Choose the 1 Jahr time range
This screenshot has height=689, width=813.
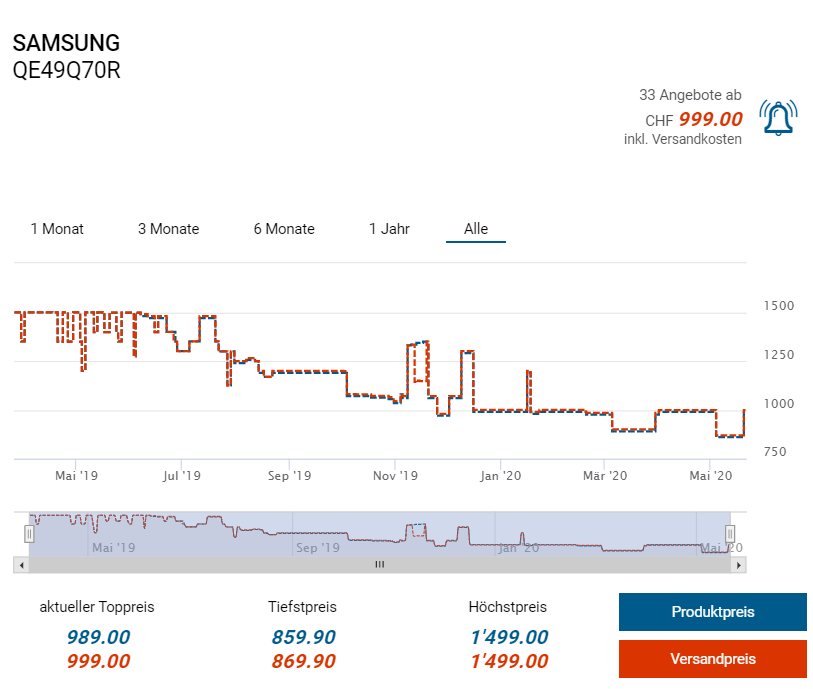click(x=389, y=229)
